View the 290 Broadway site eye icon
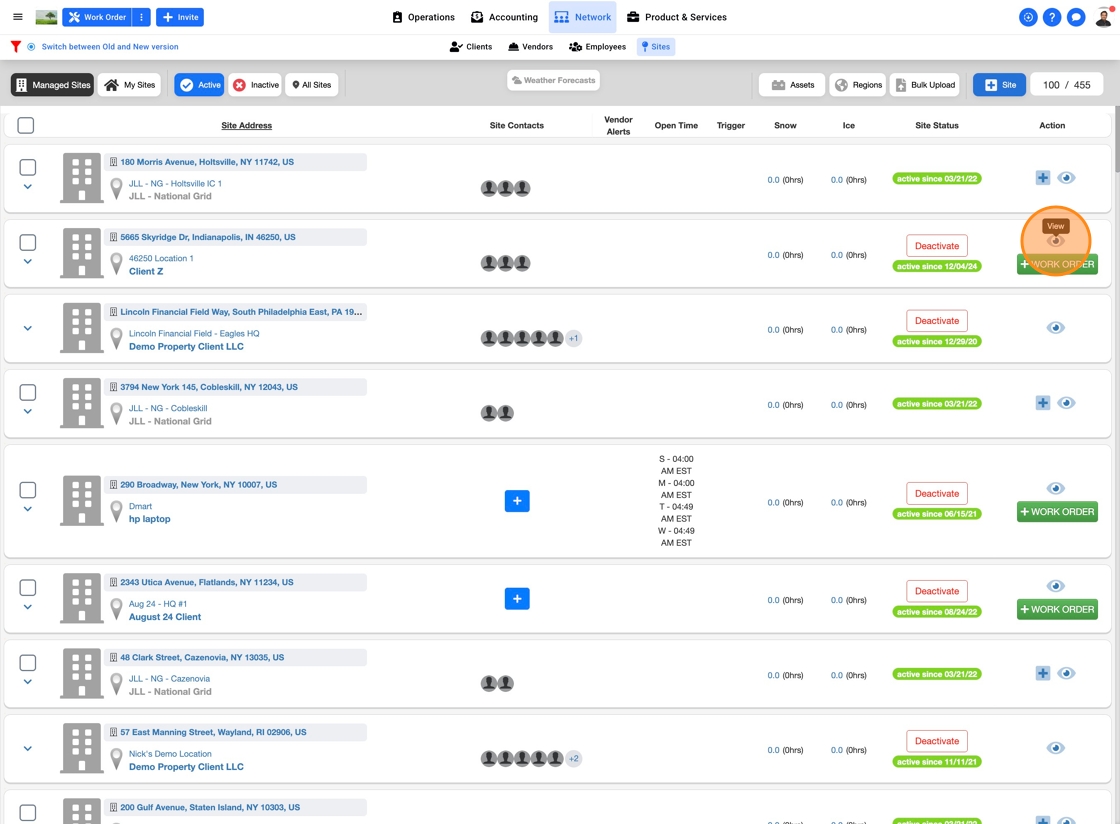 point(1056,488)
